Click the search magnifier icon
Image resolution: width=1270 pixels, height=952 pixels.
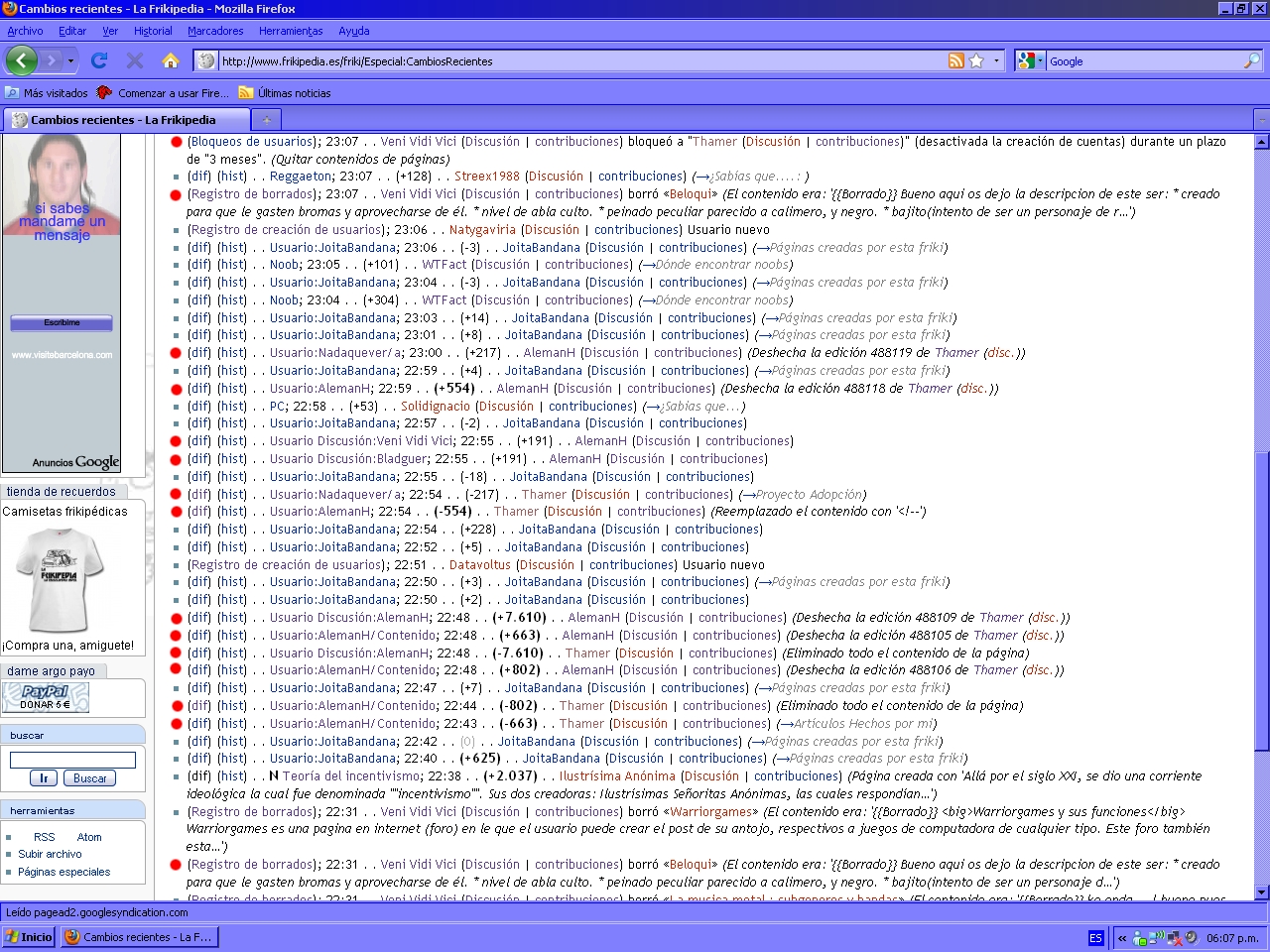(1251, 60)
